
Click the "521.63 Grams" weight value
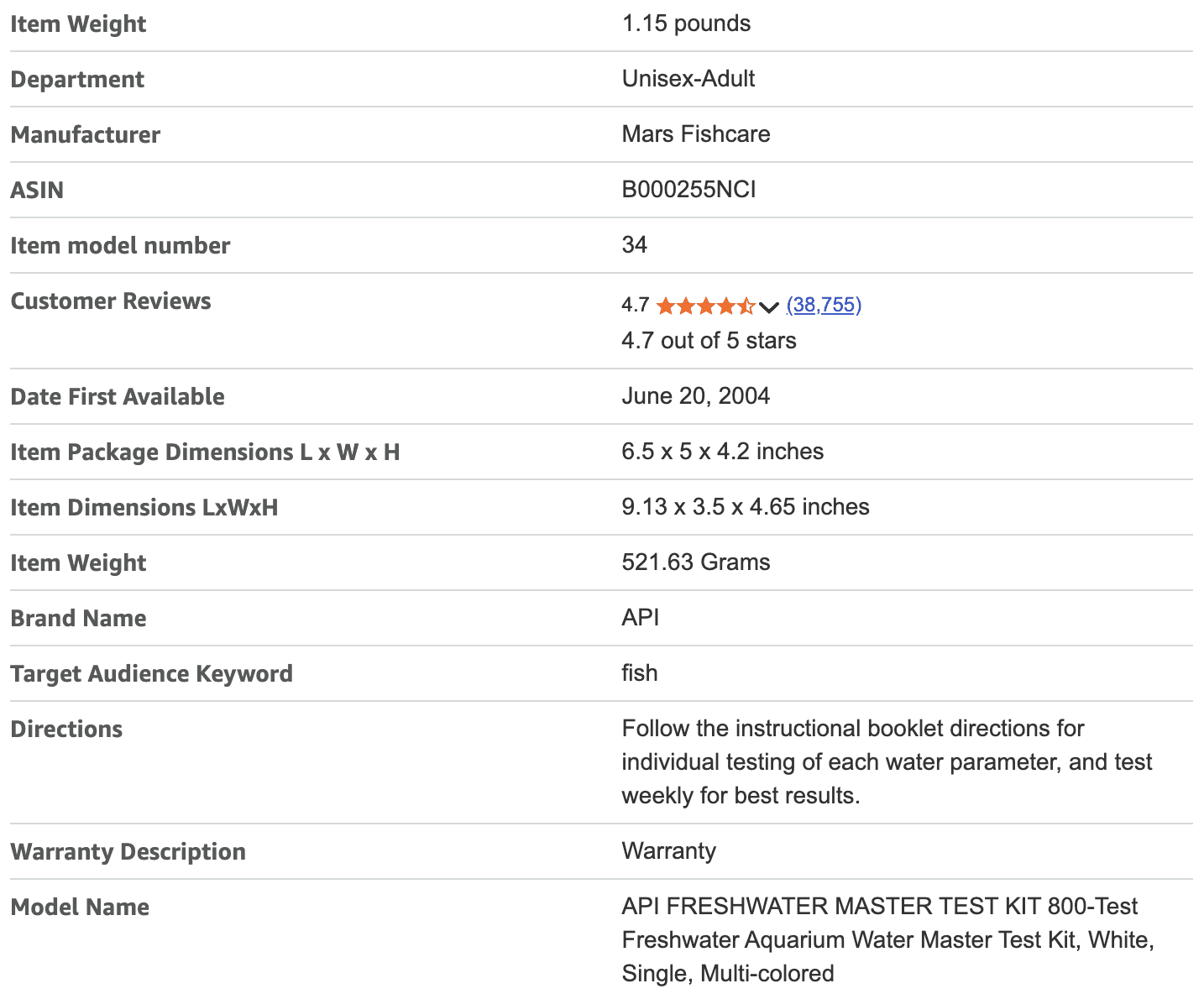[695, 562]
